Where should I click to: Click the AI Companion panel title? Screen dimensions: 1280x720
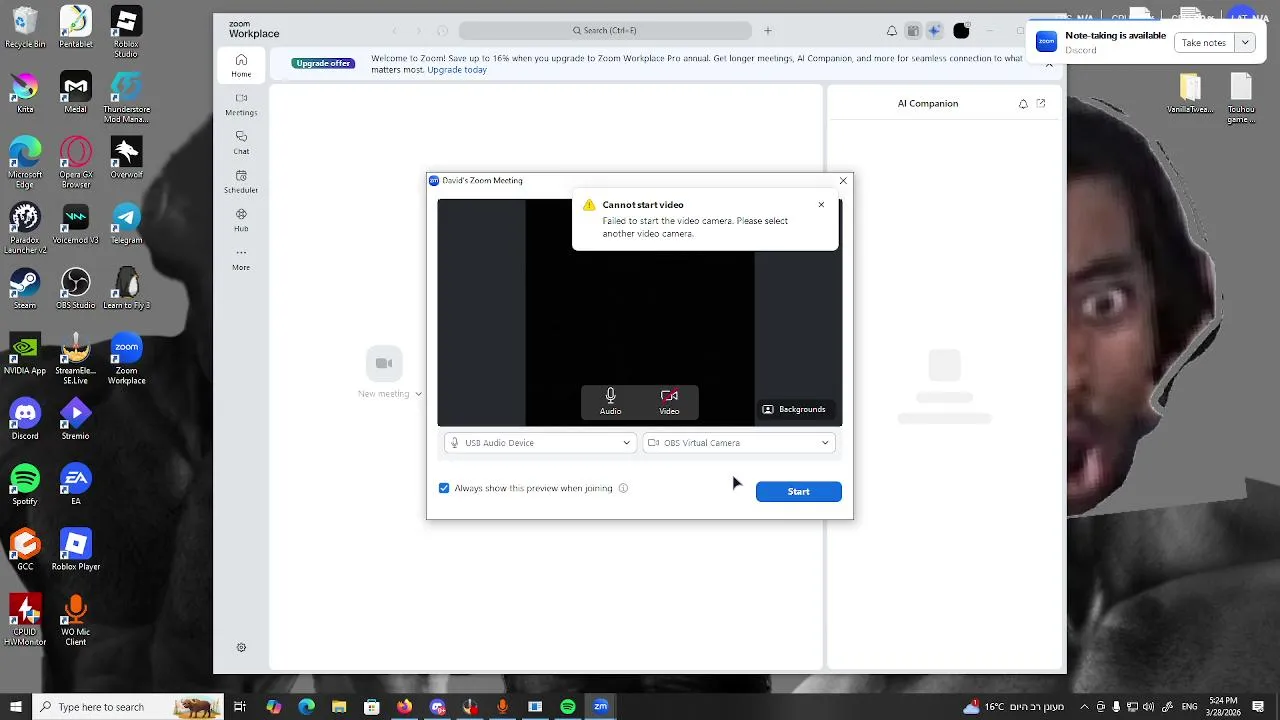[928, 103]
